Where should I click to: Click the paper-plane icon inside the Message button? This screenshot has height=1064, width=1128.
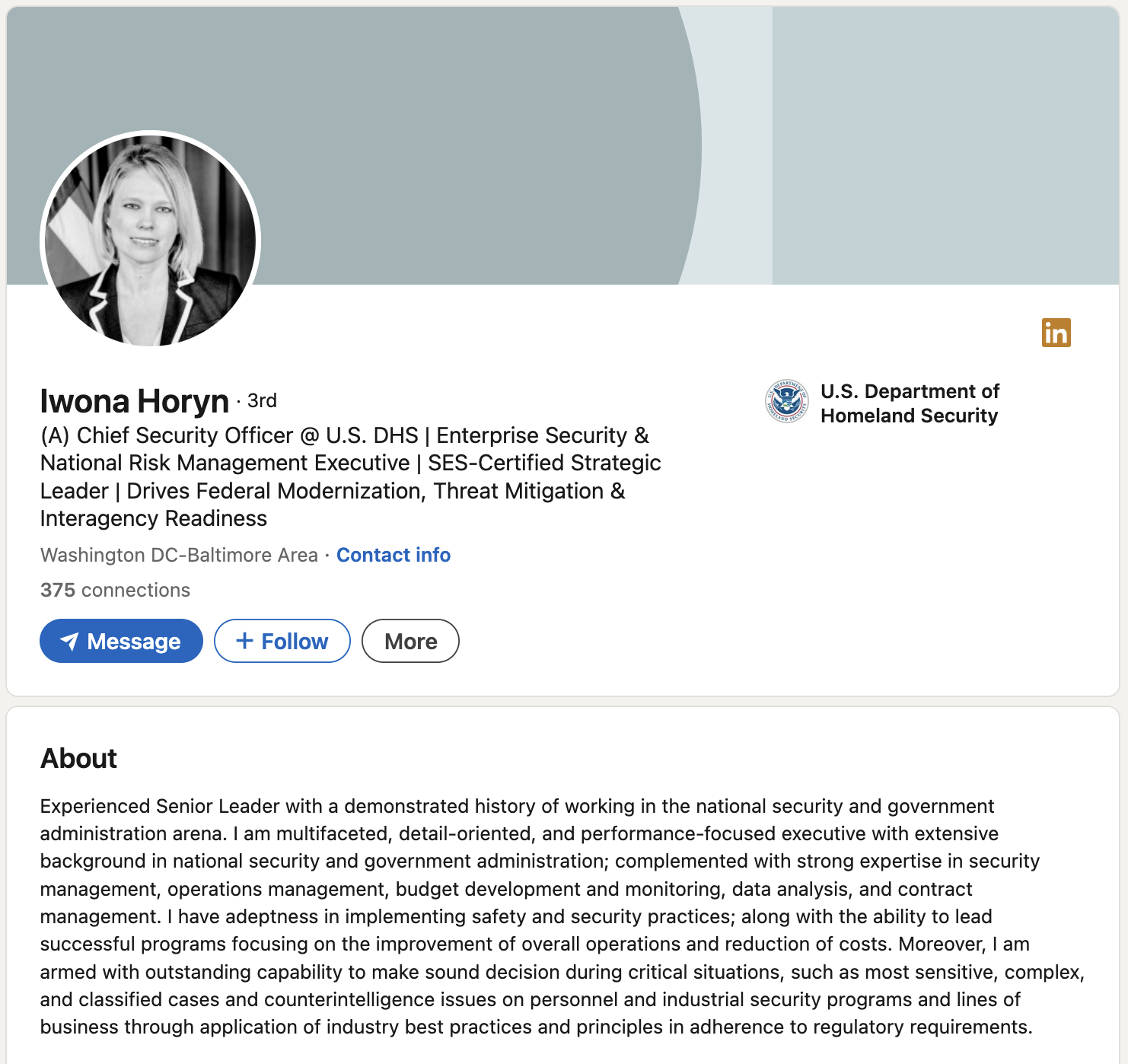69,642
